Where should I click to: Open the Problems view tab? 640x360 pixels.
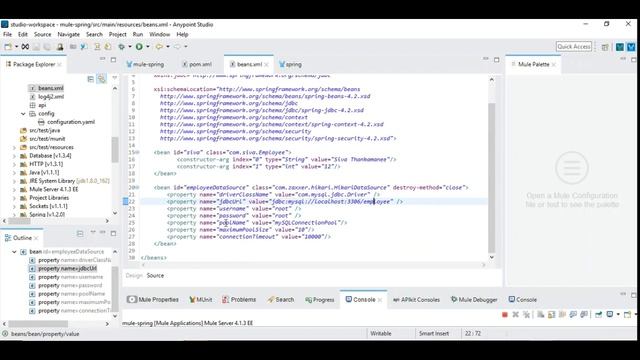[239, 300]
